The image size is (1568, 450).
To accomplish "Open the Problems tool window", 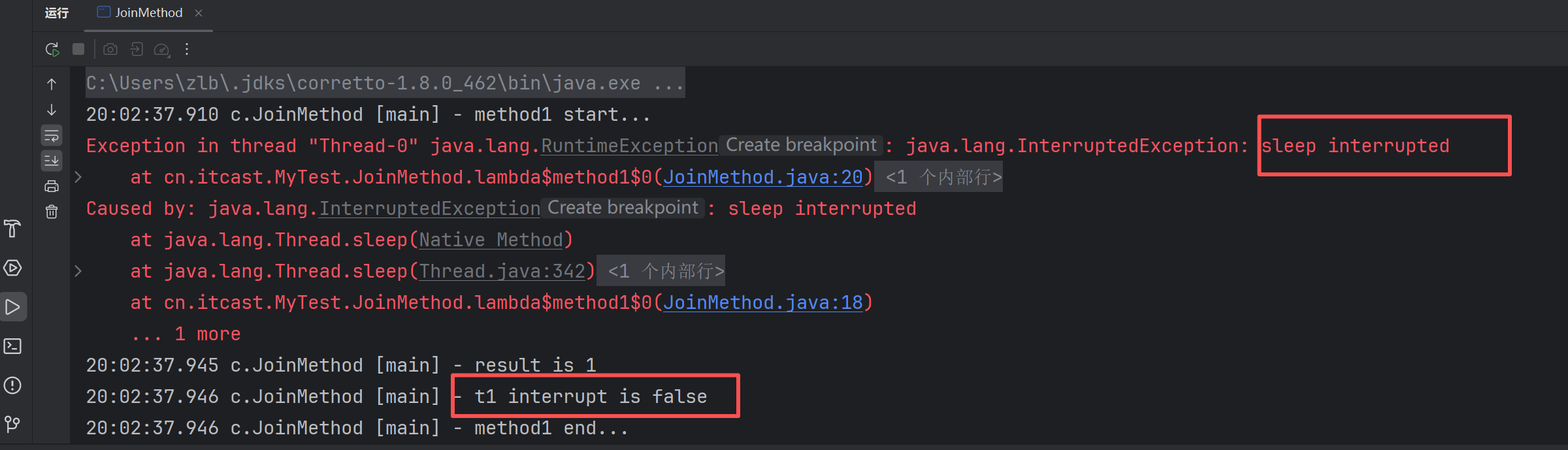I will [13, 385].
